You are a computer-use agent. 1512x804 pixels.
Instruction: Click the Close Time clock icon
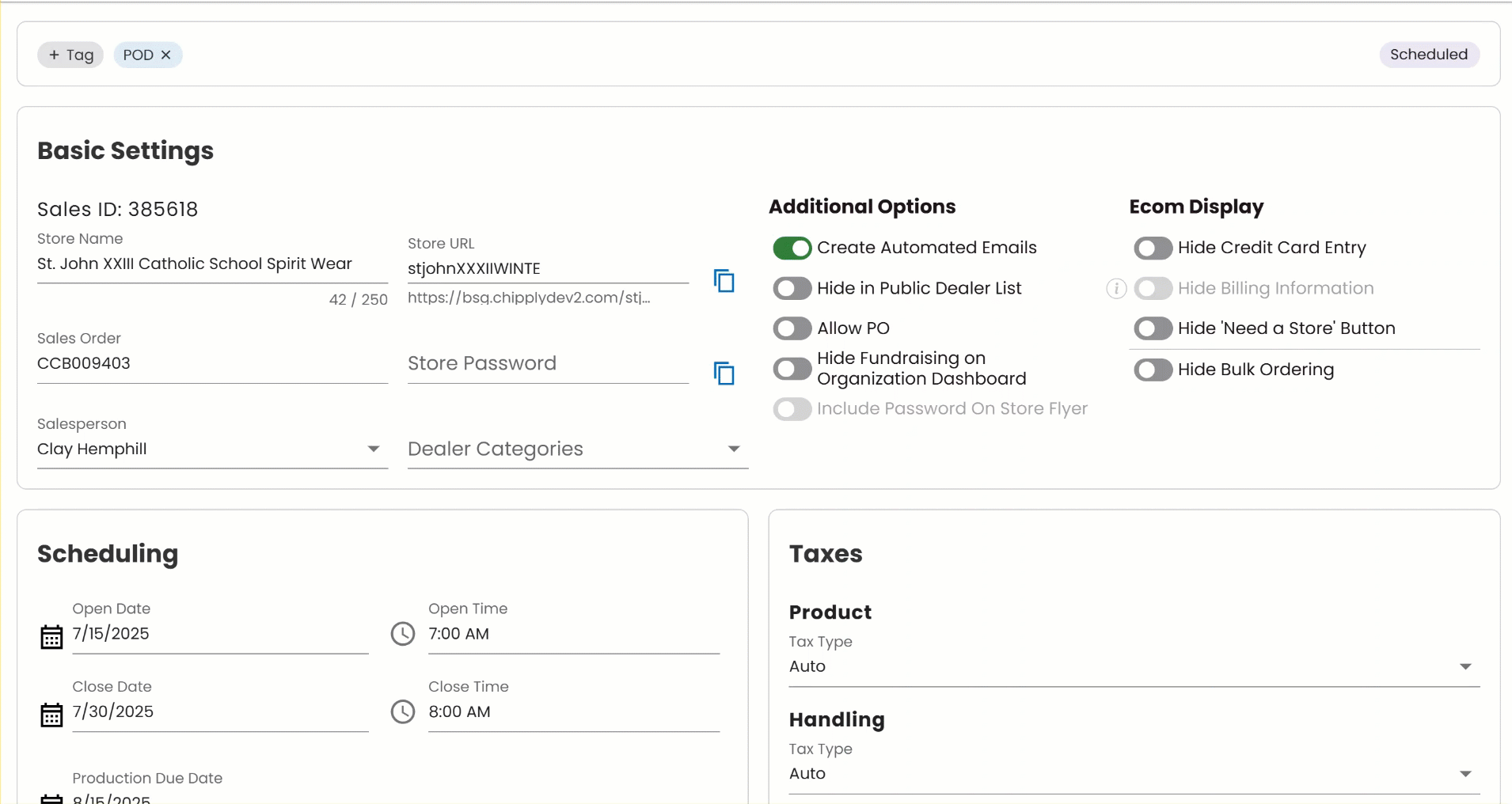403,711
